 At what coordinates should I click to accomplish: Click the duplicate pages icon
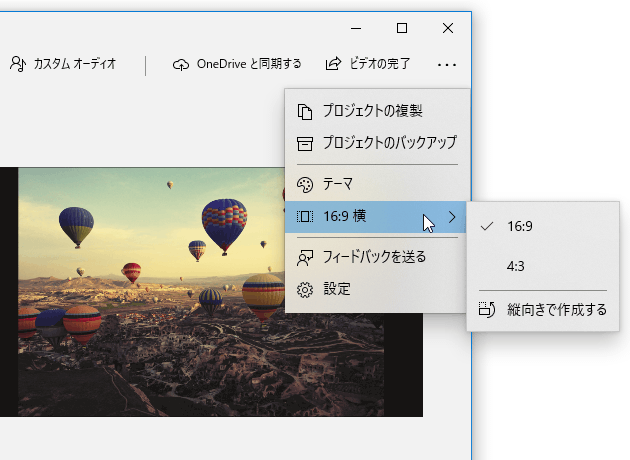coord(305,111)
